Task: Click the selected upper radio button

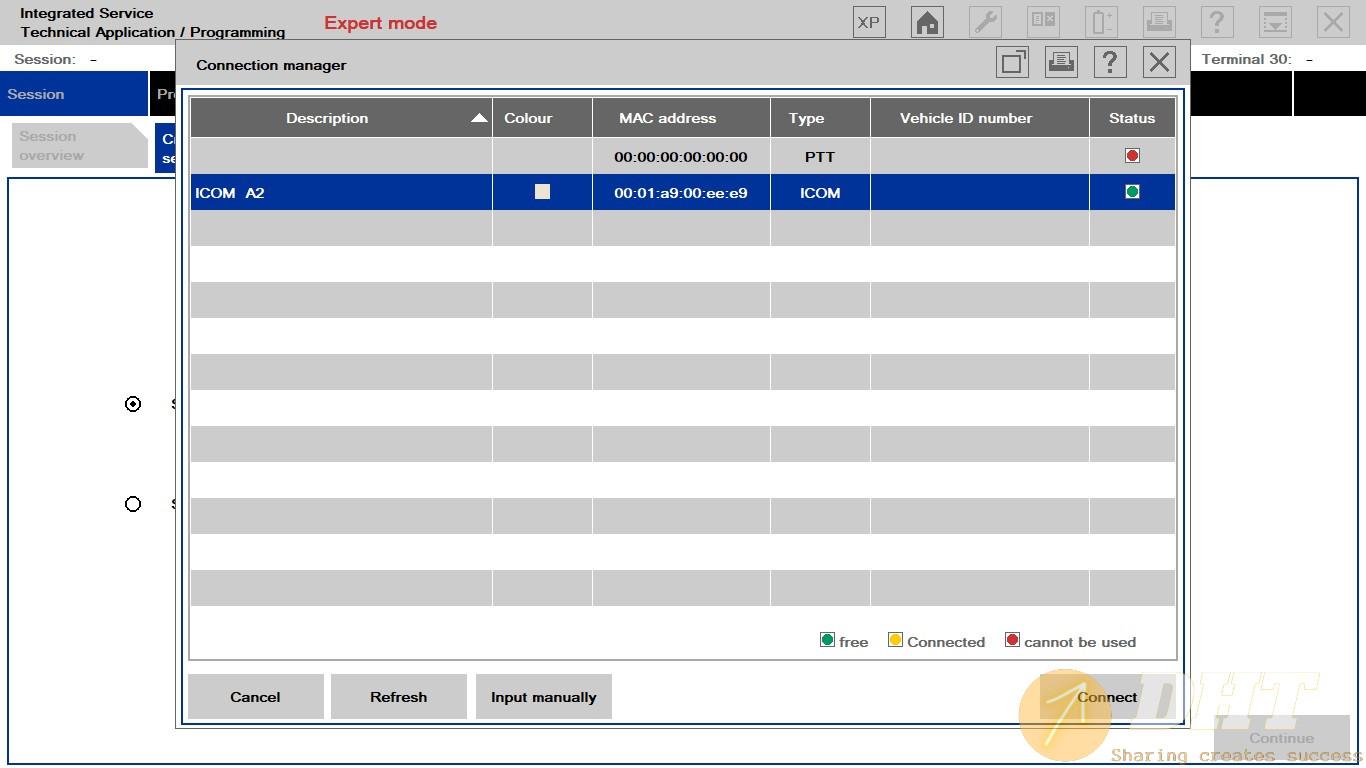Action: coord(133,404)
